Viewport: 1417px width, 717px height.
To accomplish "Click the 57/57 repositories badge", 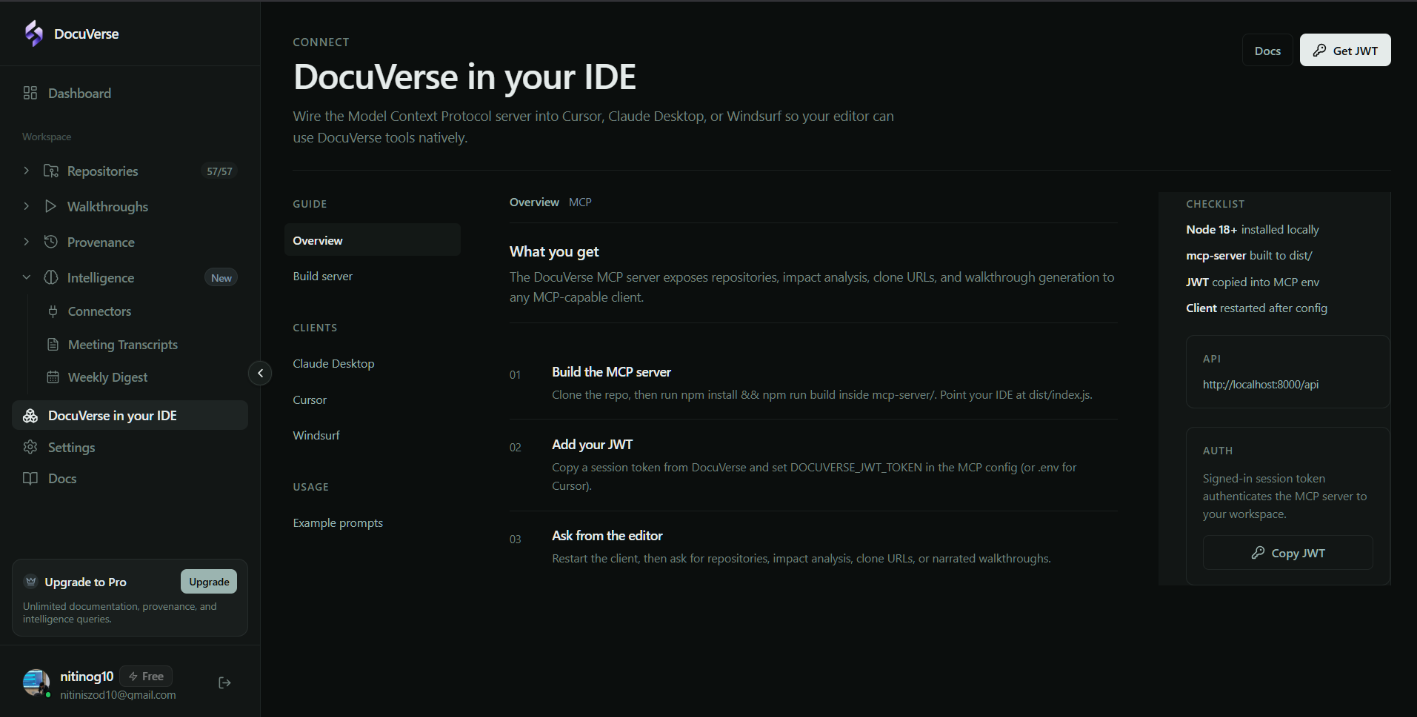I will pos(219,171).
